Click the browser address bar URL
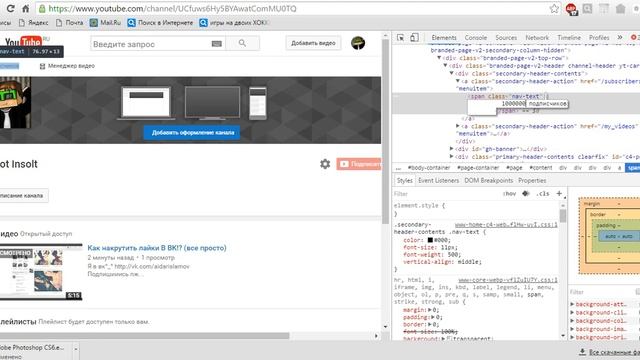 pyautogui.click(x=172, y=9)
